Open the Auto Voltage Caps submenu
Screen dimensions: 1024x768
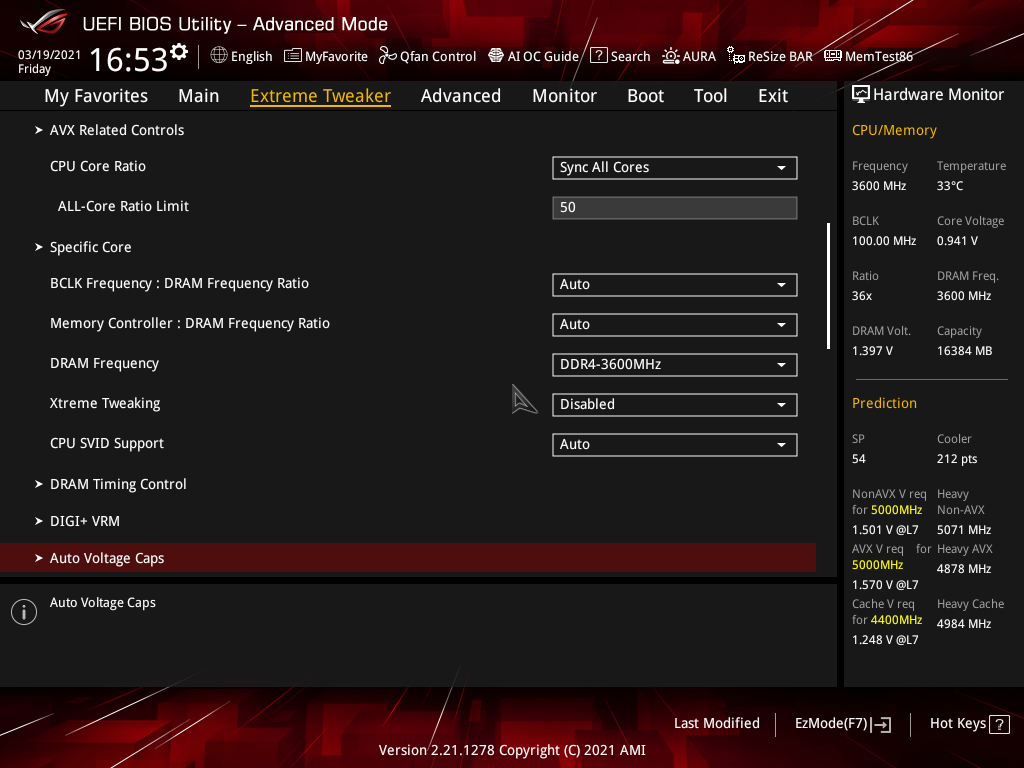point(408,558)
